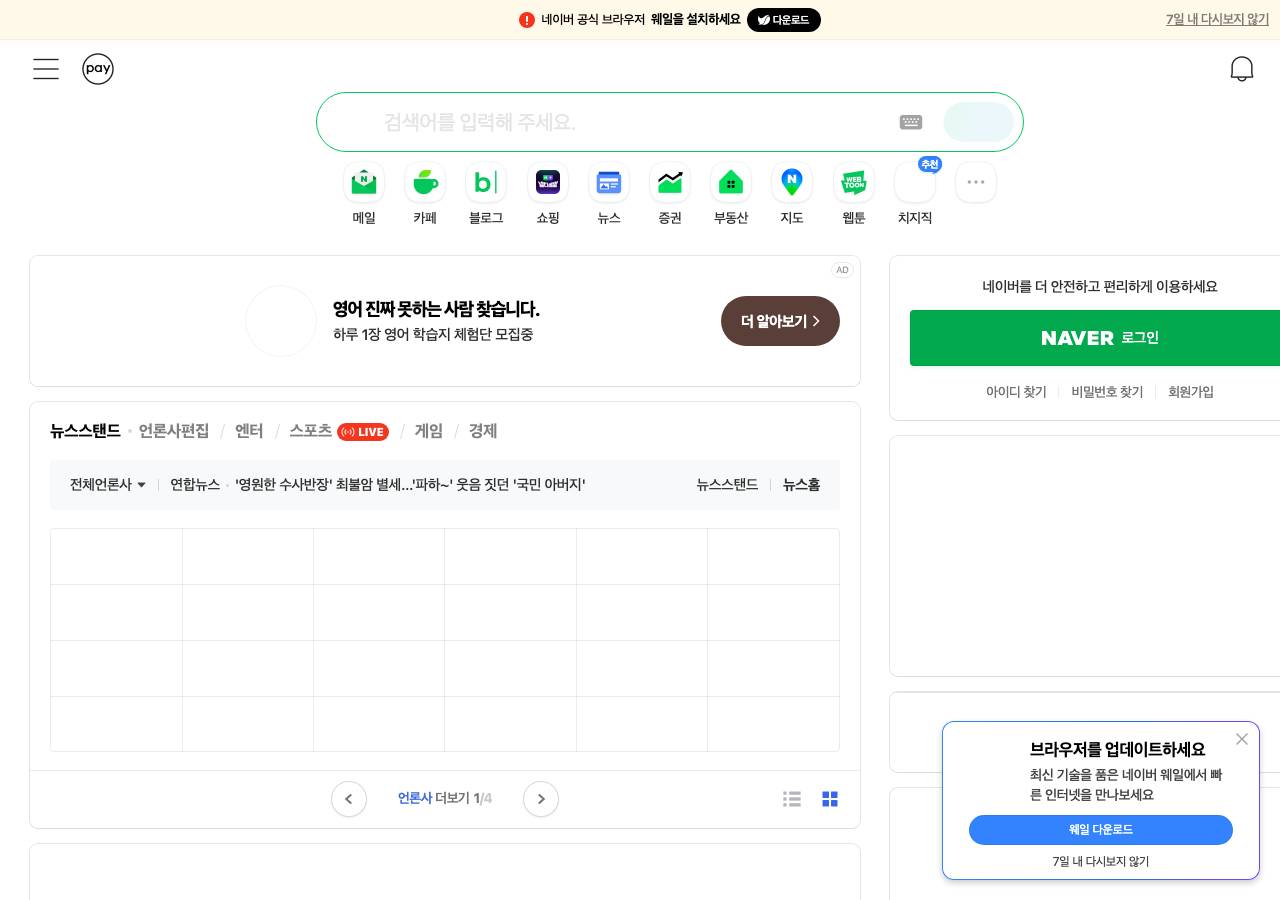Click popup 7일 내 다시보지 않기
Screen dimensions: 1280x900
1101,861
